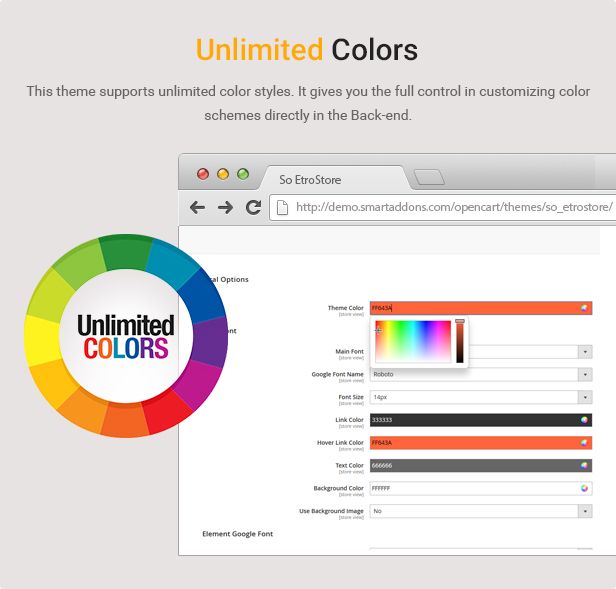Click the browser back arrow
Viewport: 616px width, 589px height.
point(198,207)
